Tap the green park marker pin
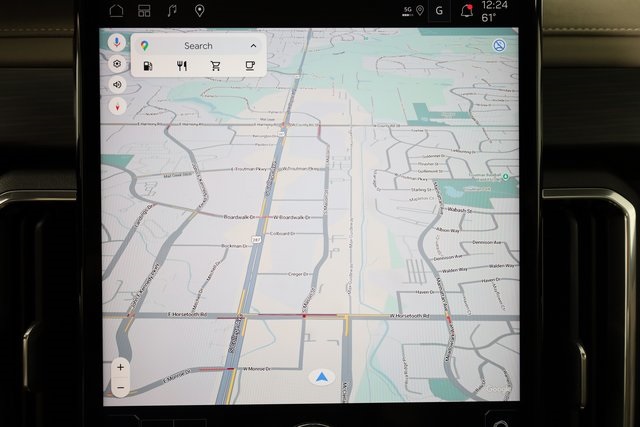 [x=506, y=176]
